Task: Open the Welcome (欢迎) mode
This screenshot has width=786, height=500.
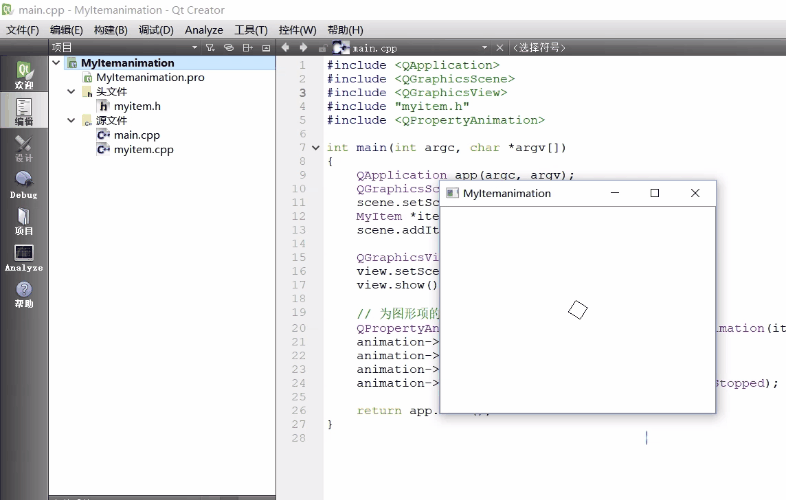Action: [x=24, y=75]
